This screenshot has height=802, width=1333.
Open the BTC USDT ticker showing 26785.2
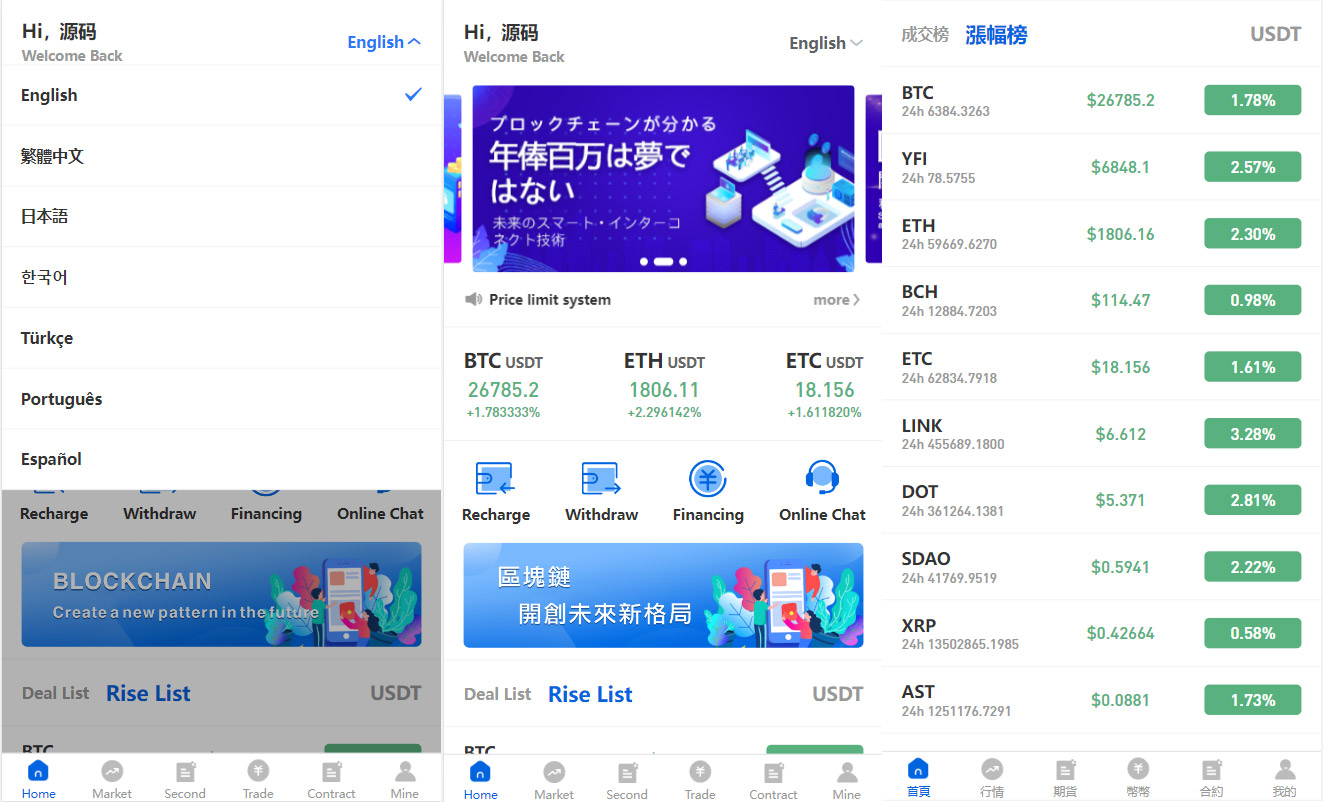click(x=503, y=385)
